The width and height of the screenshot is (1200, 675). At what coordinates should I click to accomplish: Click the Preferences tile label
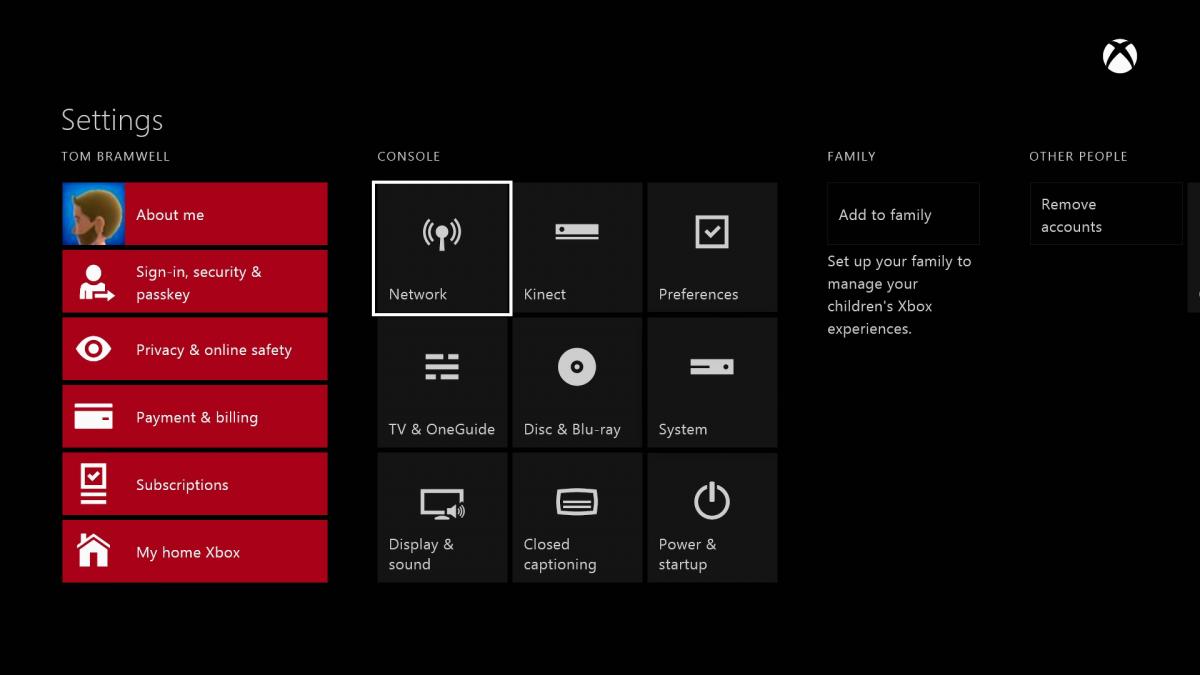698,294
